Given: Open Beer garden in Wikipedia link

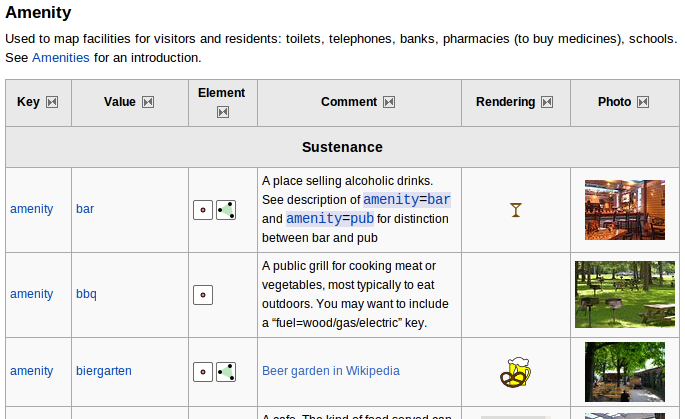Looking at the screenshot, I should (x=330, y=371).
